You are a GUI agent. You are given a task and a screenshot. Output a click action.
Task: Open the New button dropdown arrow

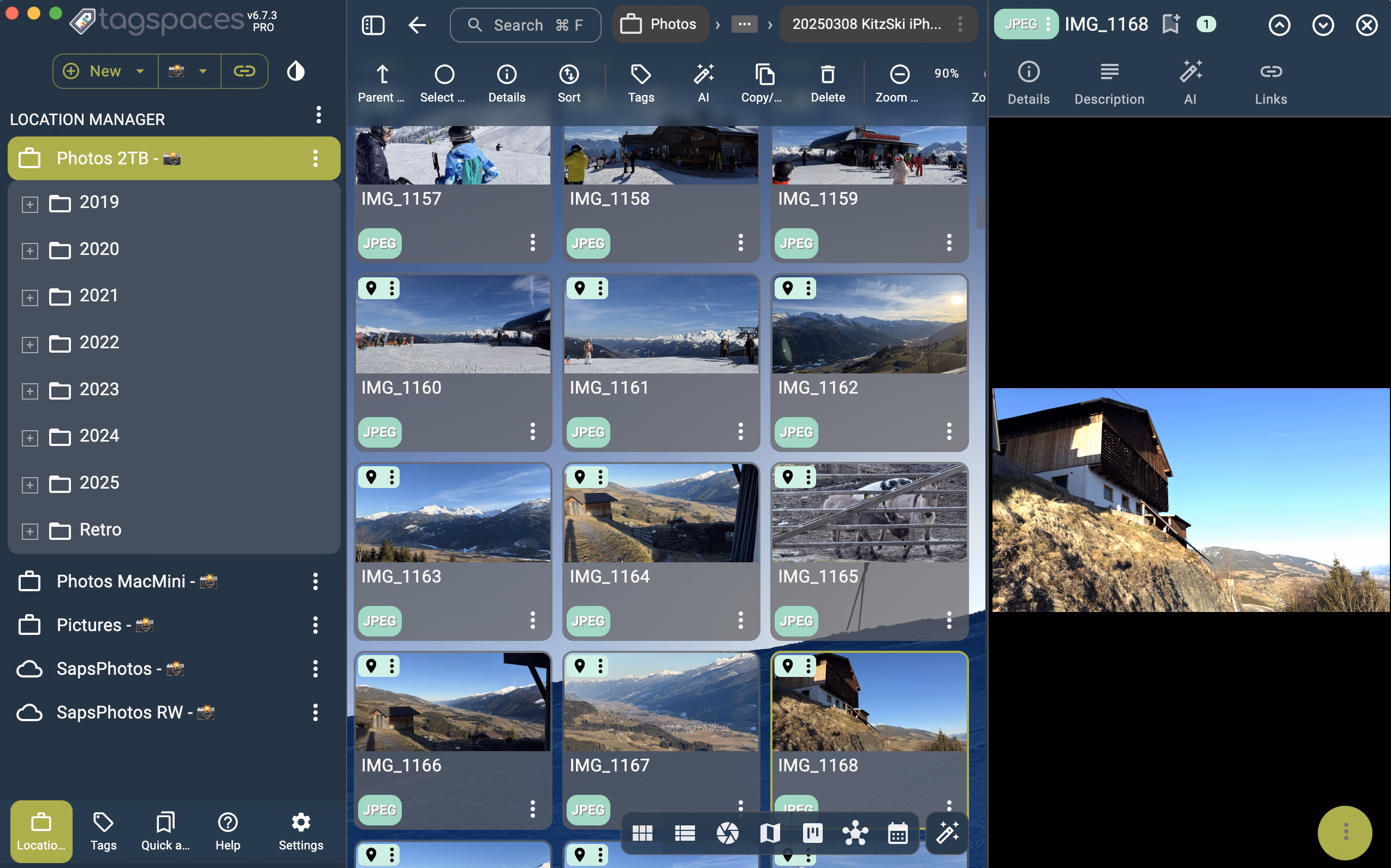click(x=140, y=70)
